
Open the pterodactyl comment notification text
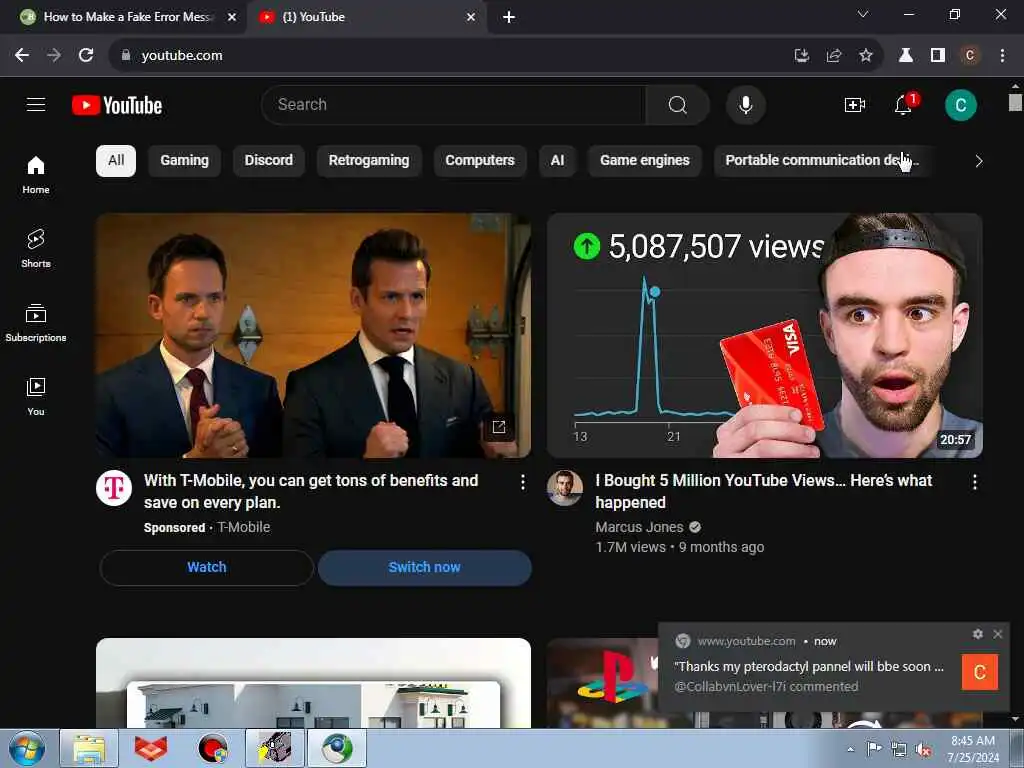(x=808, y=666)
